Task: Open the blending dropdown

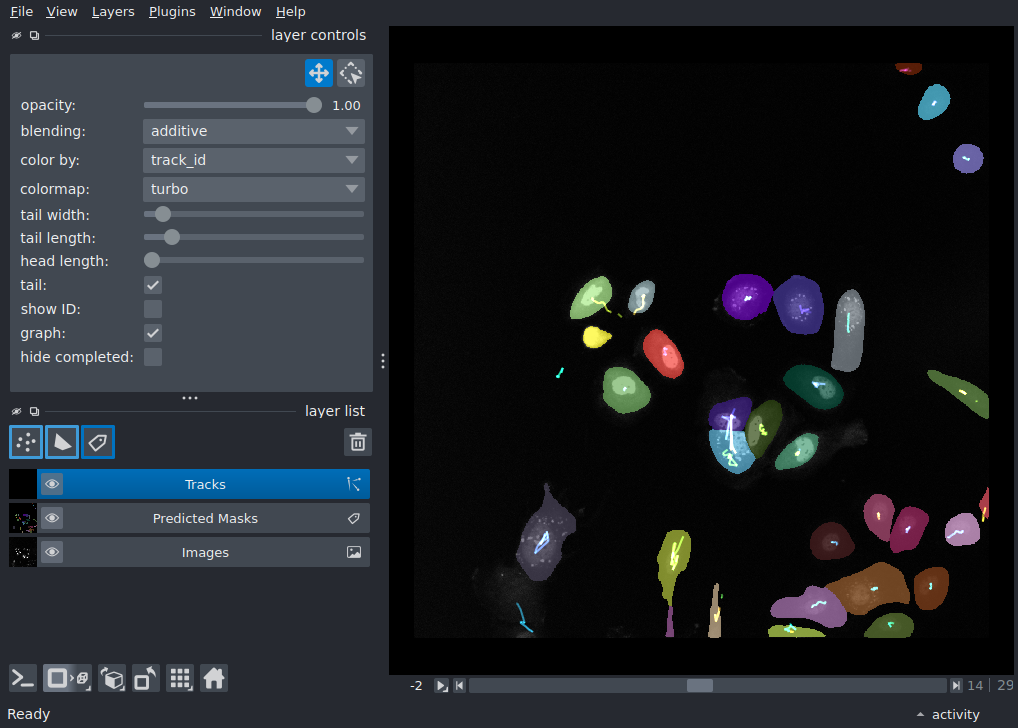Action: [254, 131]
